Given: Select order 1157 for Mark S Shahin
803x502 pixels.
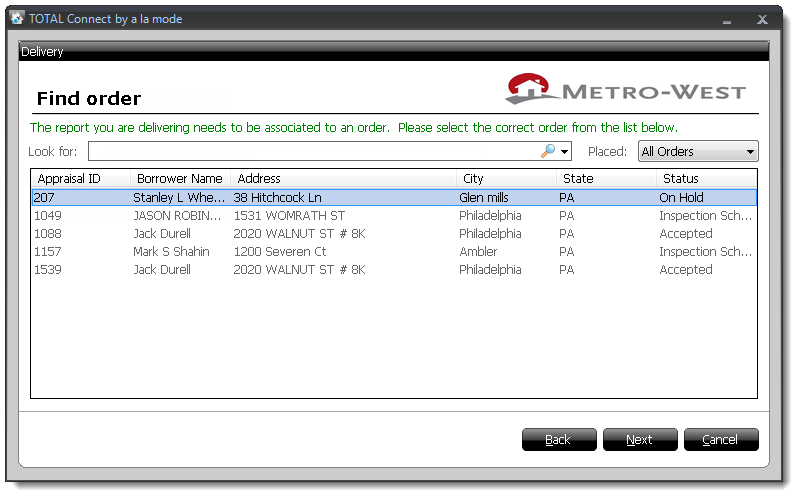Looking at the screenshot, I should pyautogui.click(x=180, y=252).
